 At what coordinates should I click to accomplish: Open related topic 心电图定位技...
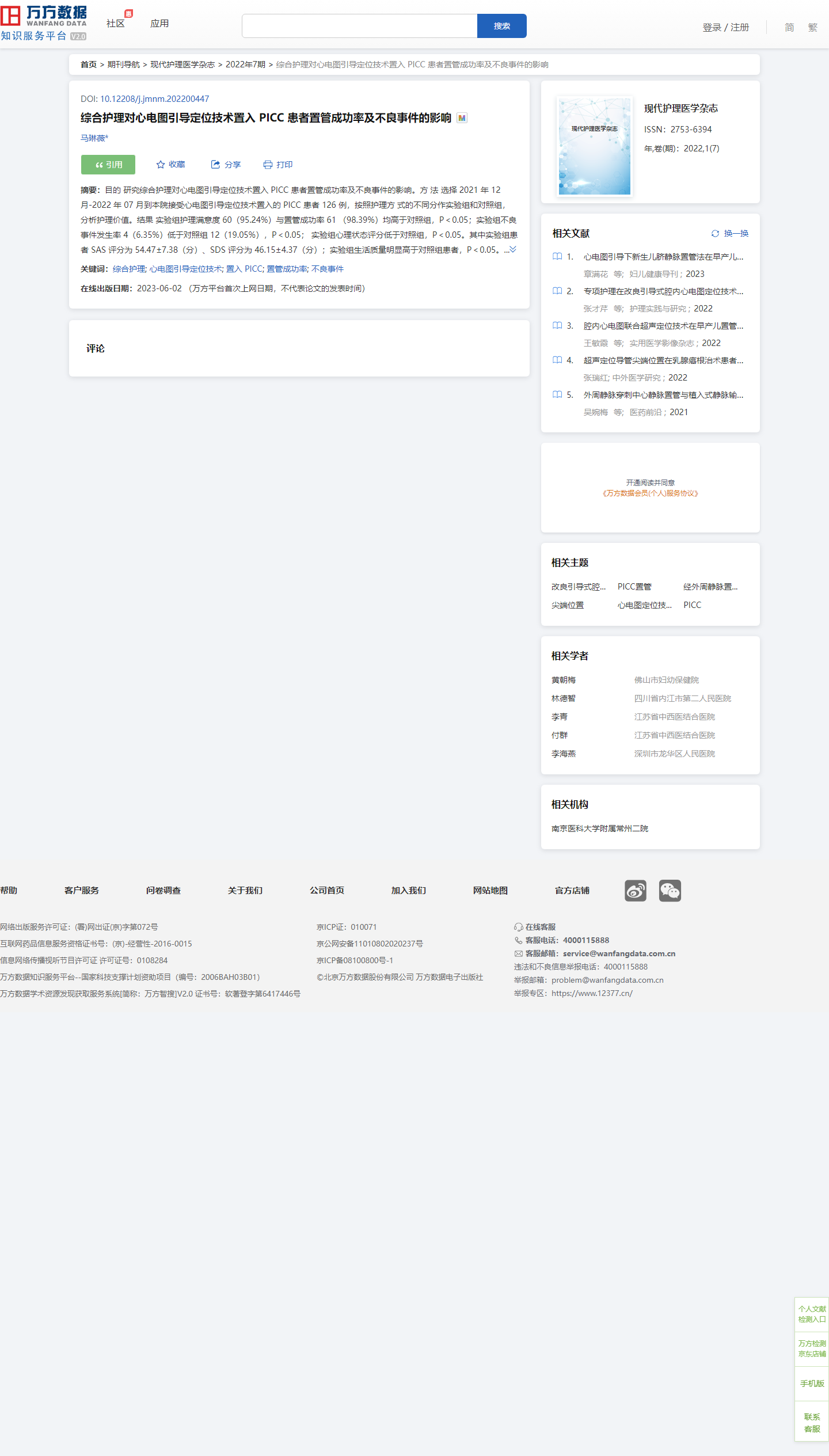point(644,605)
